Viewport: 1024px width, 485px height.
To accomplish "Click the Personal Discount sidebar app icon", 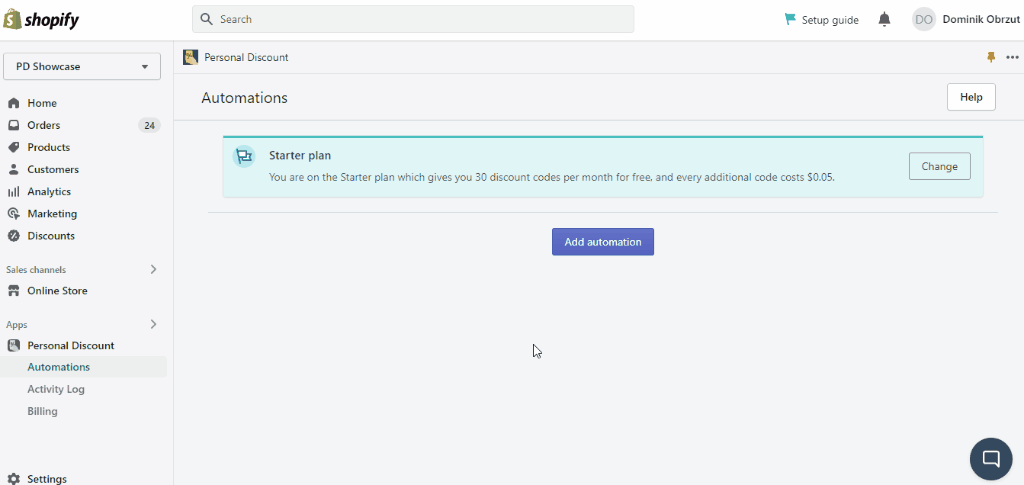I will pos(13,345).
